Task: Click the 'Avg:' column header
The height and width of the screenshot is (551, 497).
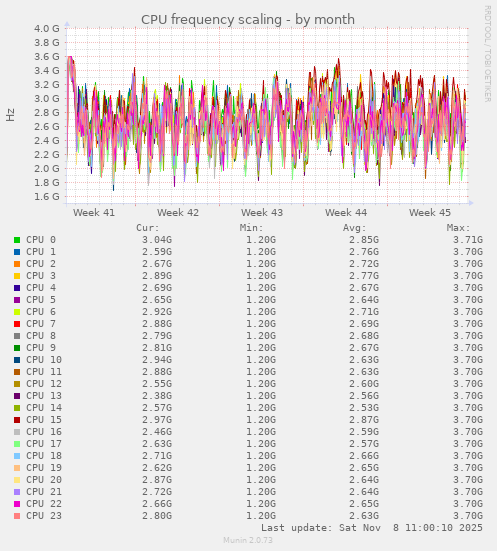Action: (x=355, y=228)
